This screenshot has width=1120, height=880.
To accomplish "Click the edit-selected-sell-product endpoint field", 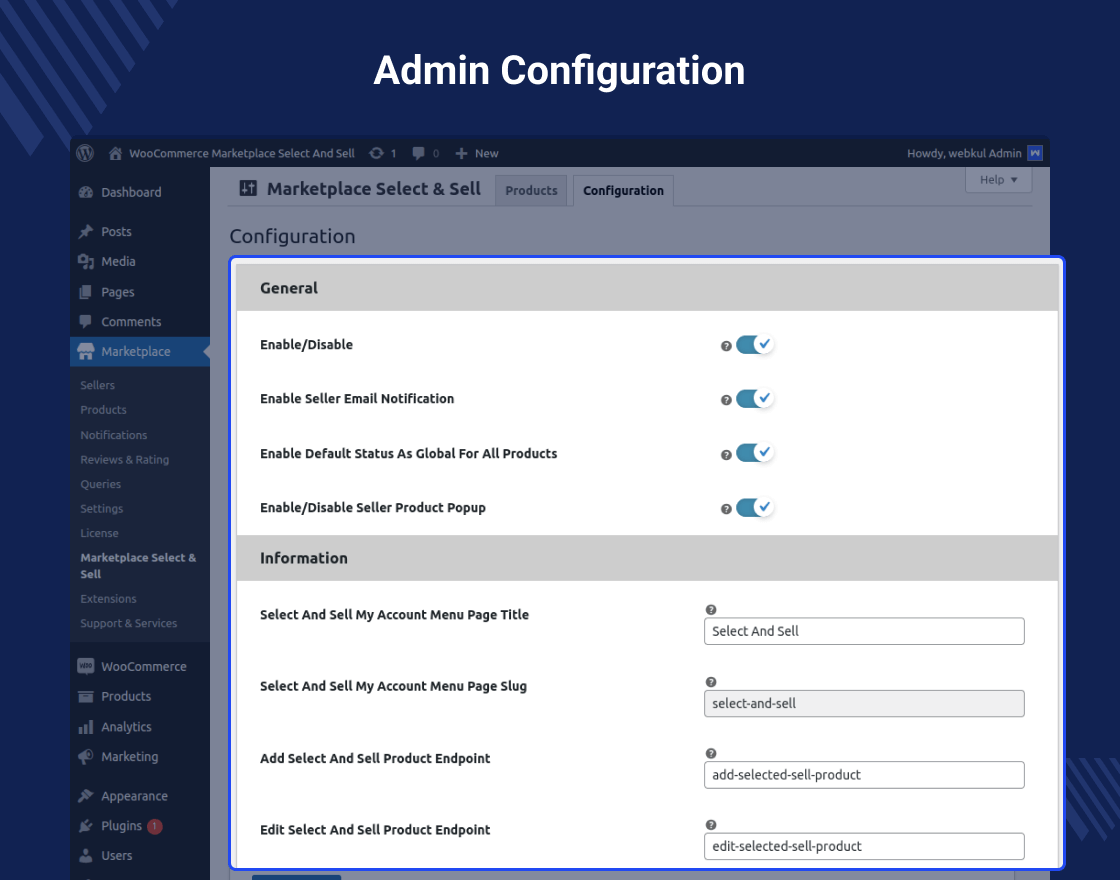I will [864, 846].
